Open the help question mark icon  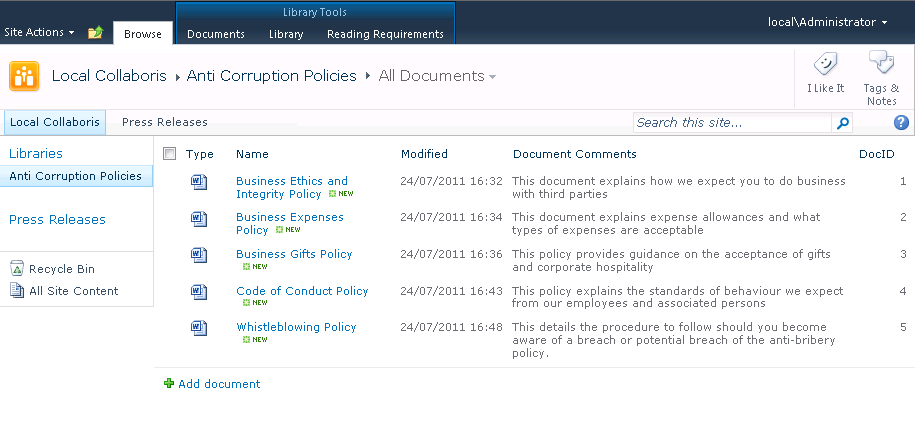[x=900, y=123]
